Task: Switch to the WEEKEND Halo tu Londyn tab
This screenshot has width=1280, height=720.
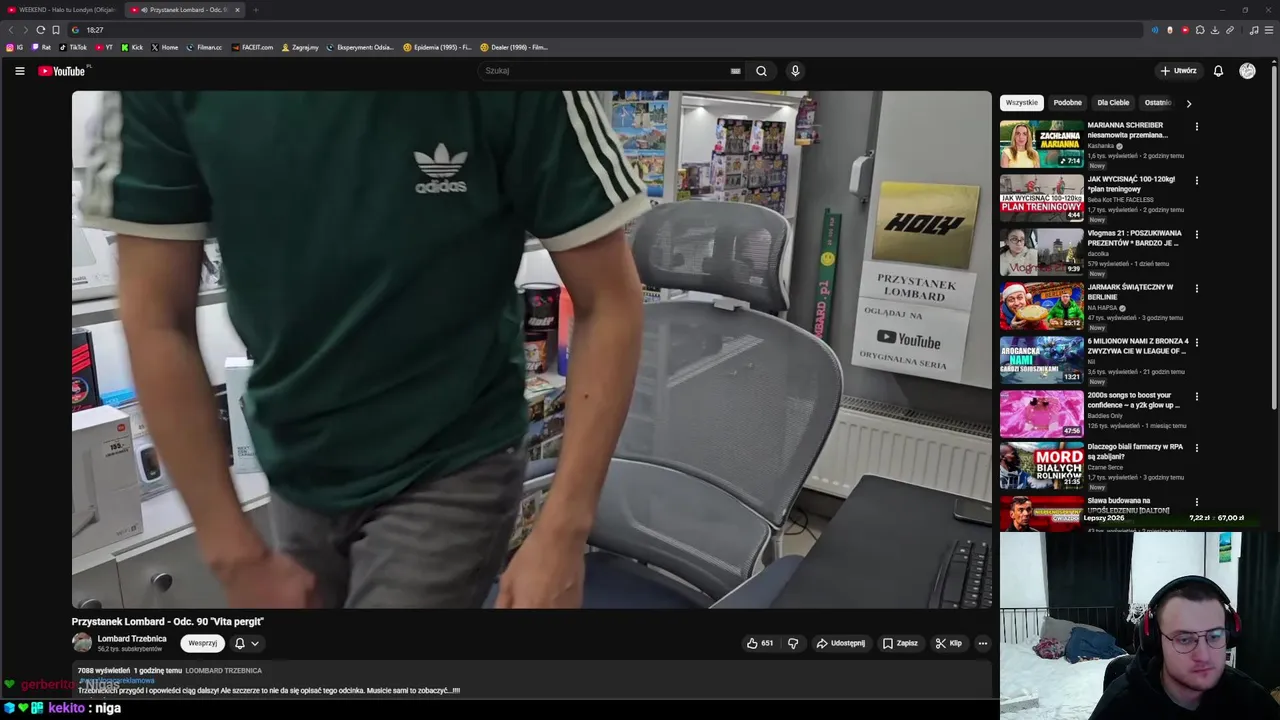Action: 60,10
